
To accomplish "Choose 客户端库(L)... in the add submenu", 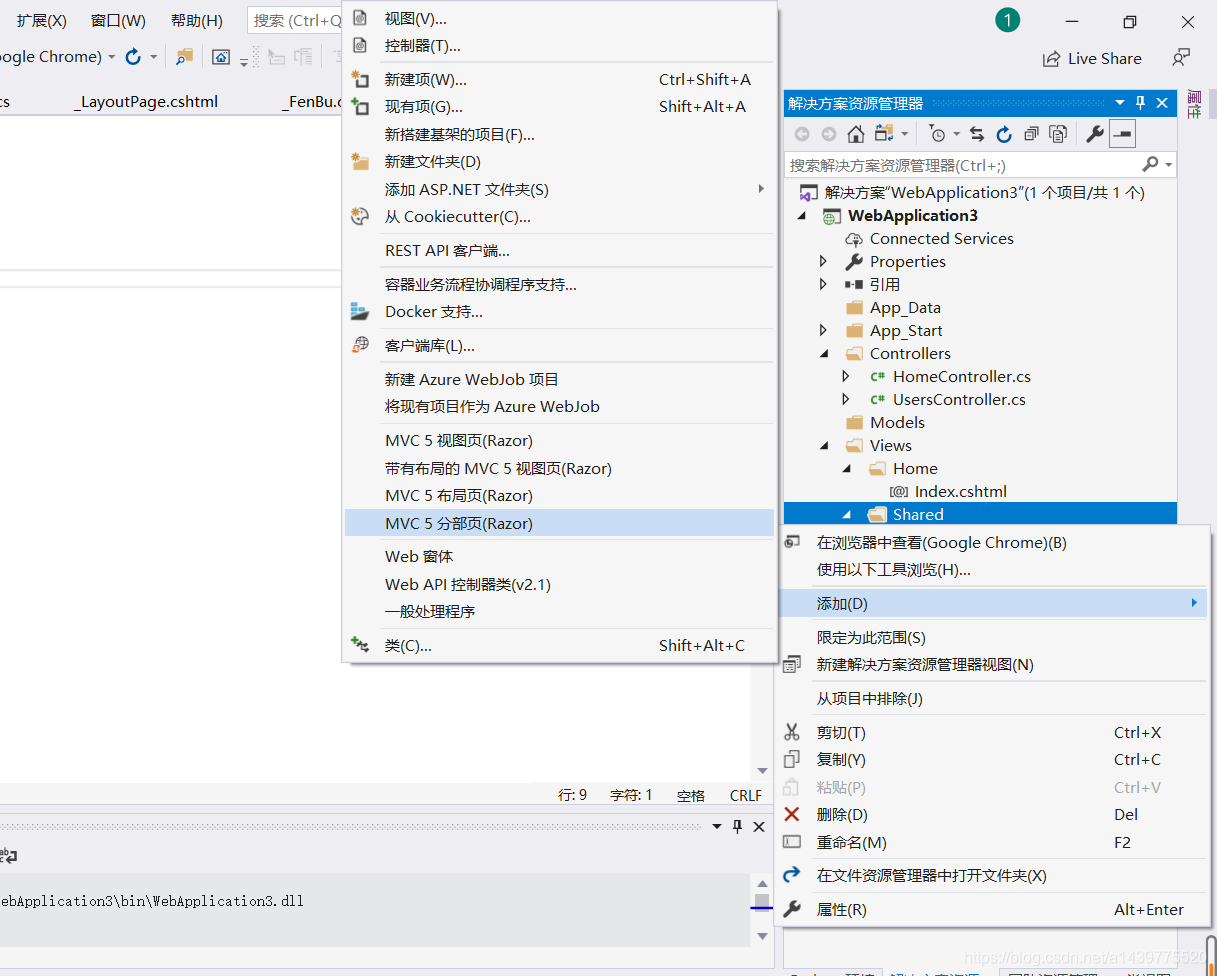I will coord(559,346).
